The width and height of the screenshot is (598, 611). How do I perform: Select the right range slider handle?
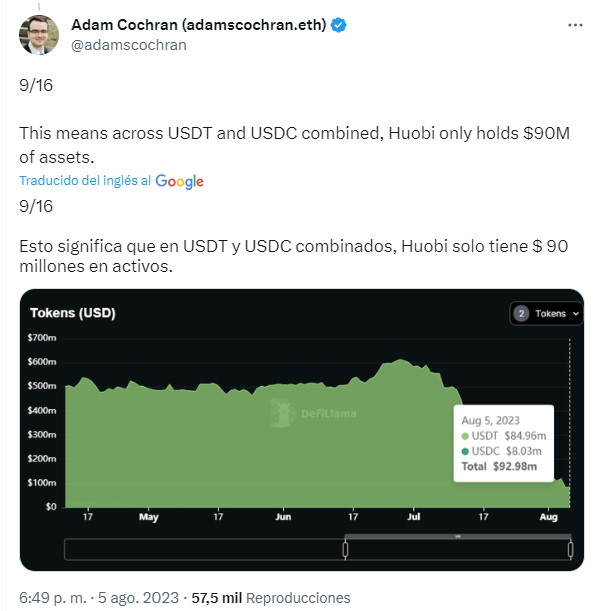[x=570, y=549]
